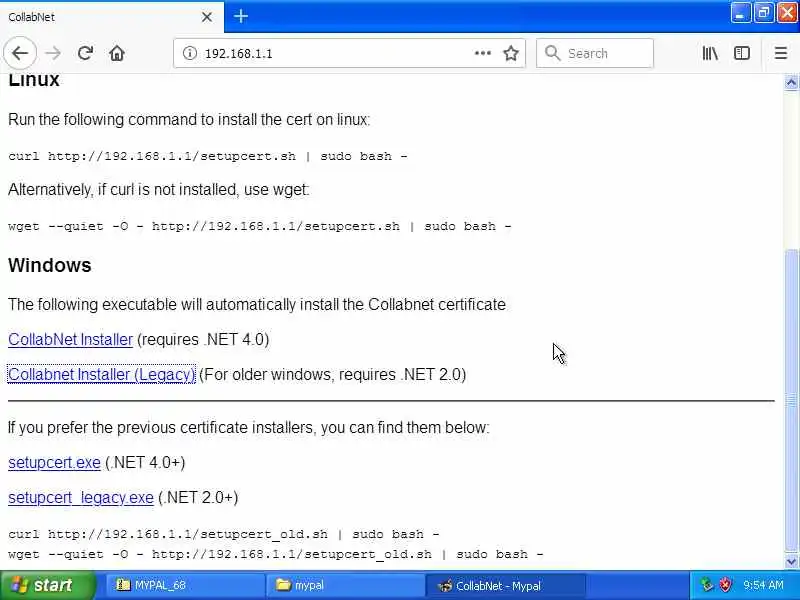
Task: Open a new tab with plus button
Action: 241,16
